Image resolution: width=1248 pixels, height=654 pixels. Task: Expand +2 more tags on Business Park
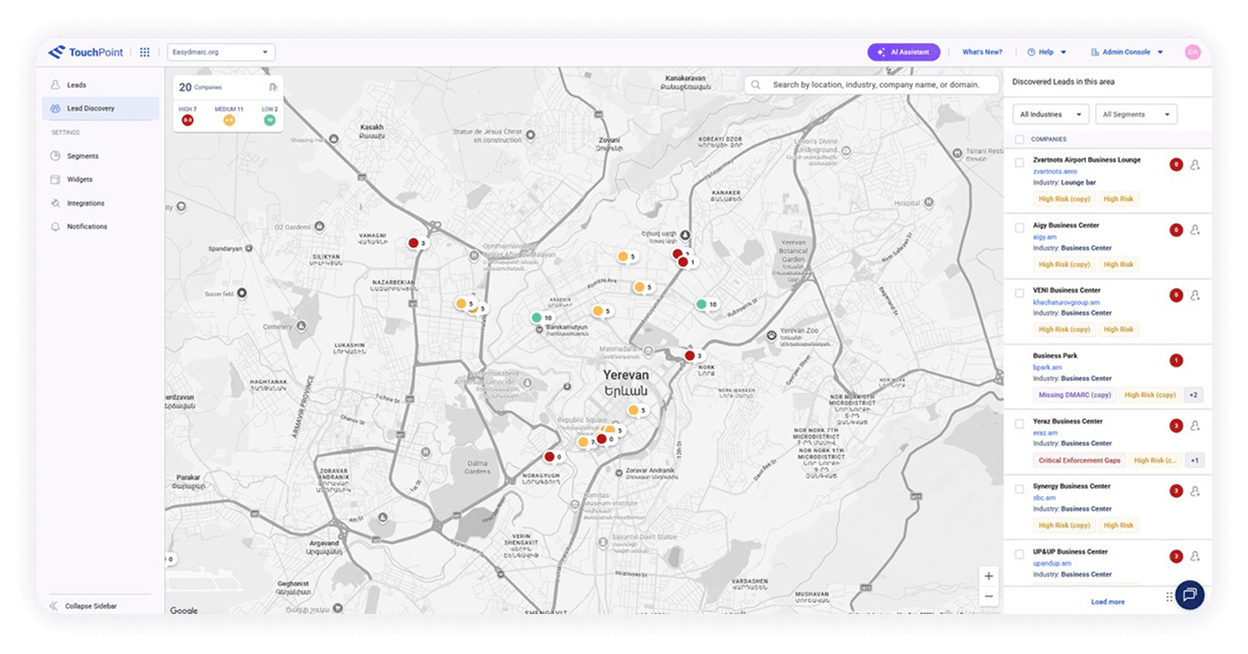point(1193,395)
